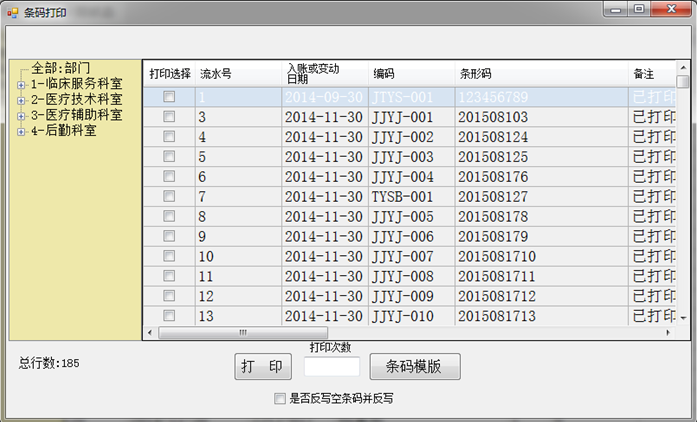The width and height of the screenshot is (697, 422).
Task: Select 全部:部门 root tree item
Action: pyautogui.click(x=60, y=68)
